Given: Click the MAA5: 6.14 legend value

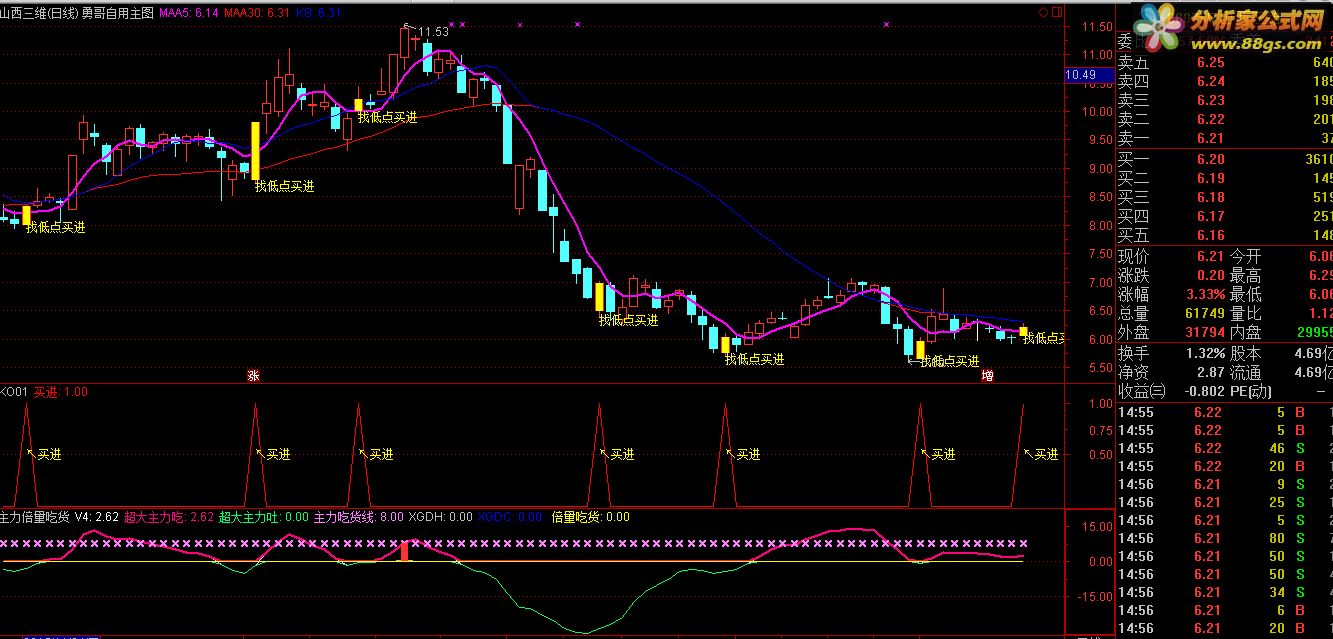Looking at the screenshot, I should coord(189,13).
